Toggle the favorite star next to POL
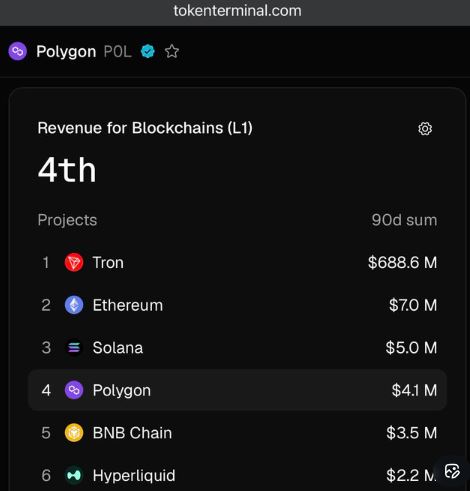 172,51
